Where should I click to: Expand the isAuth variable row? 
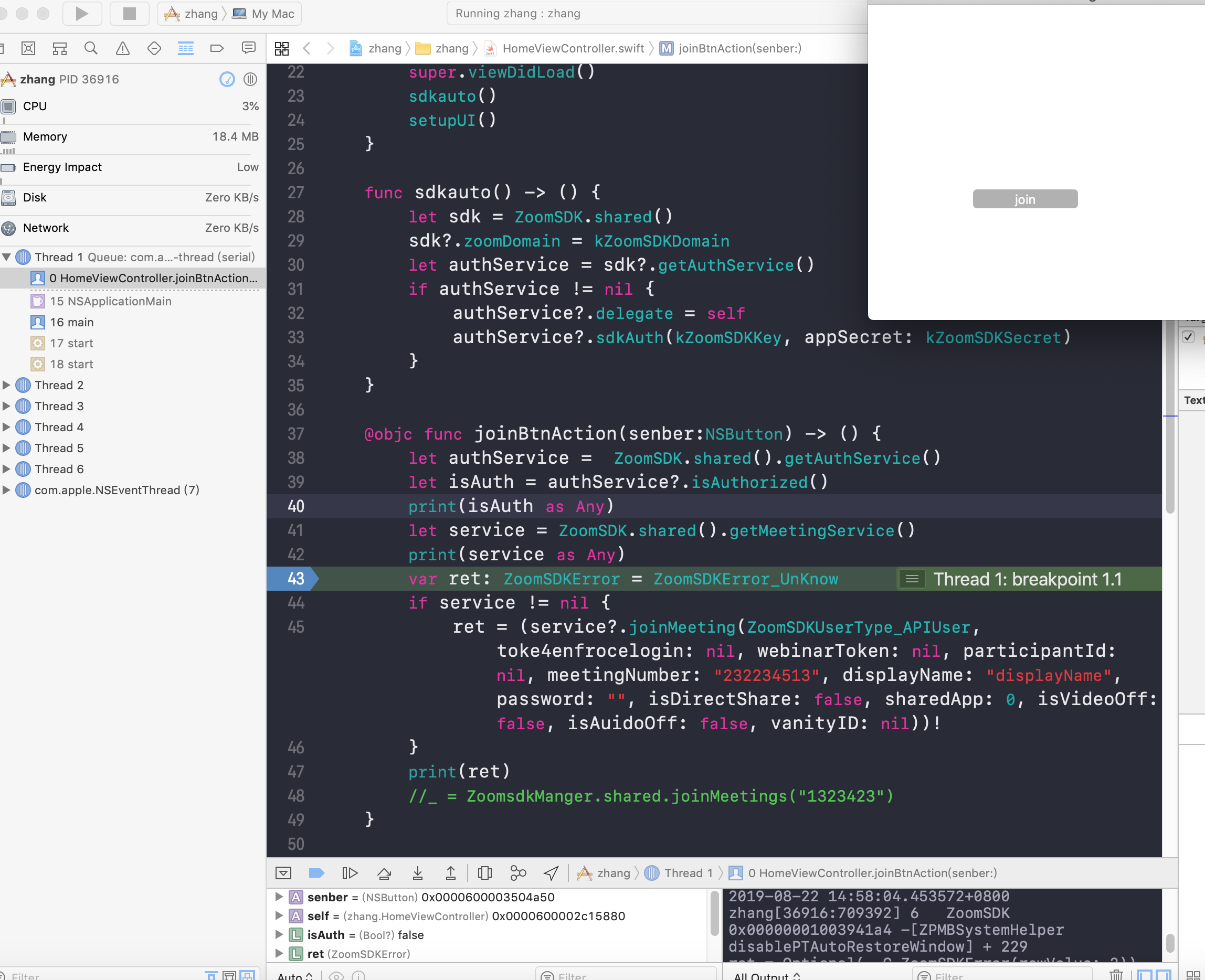pos(279,935)
